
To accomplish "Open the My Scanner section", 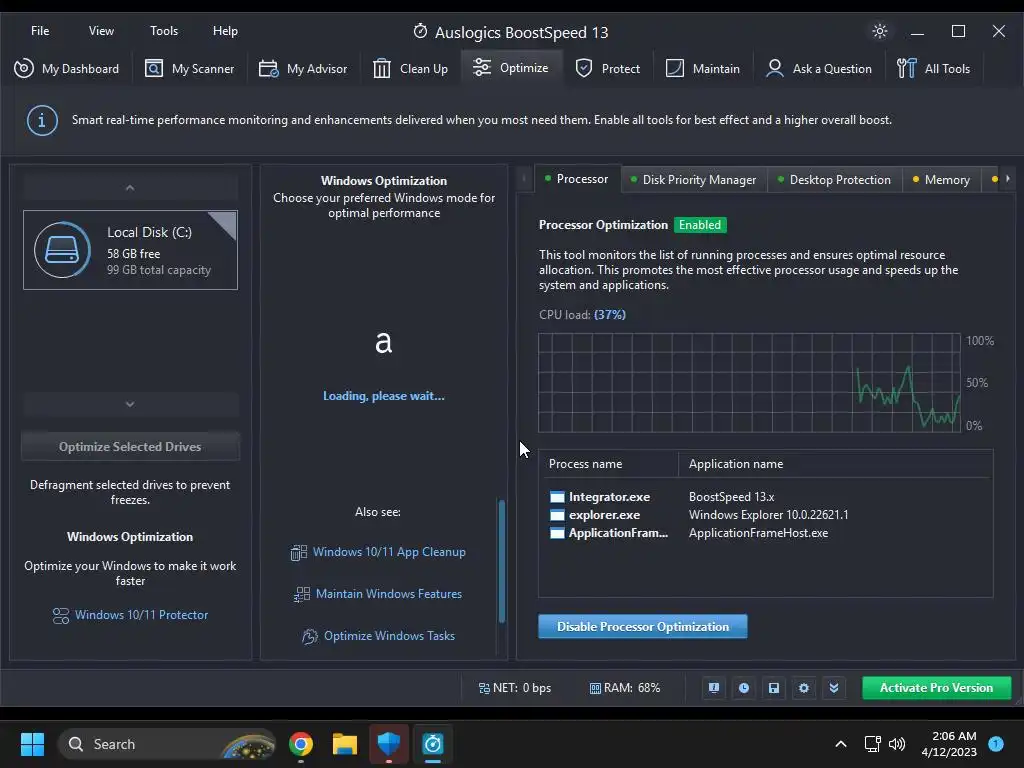I will pos(189,69).
